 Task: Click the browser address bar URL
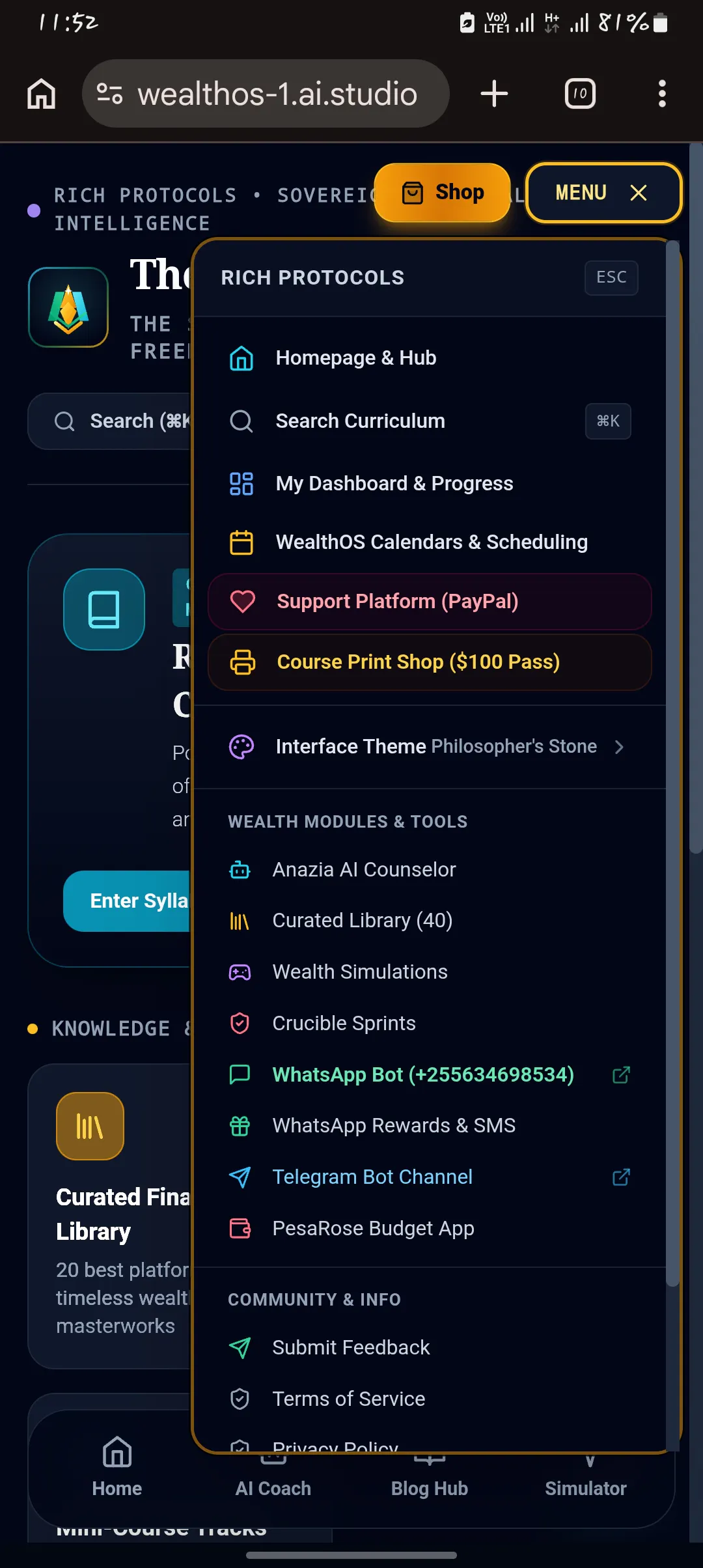[x=277, y=94]
